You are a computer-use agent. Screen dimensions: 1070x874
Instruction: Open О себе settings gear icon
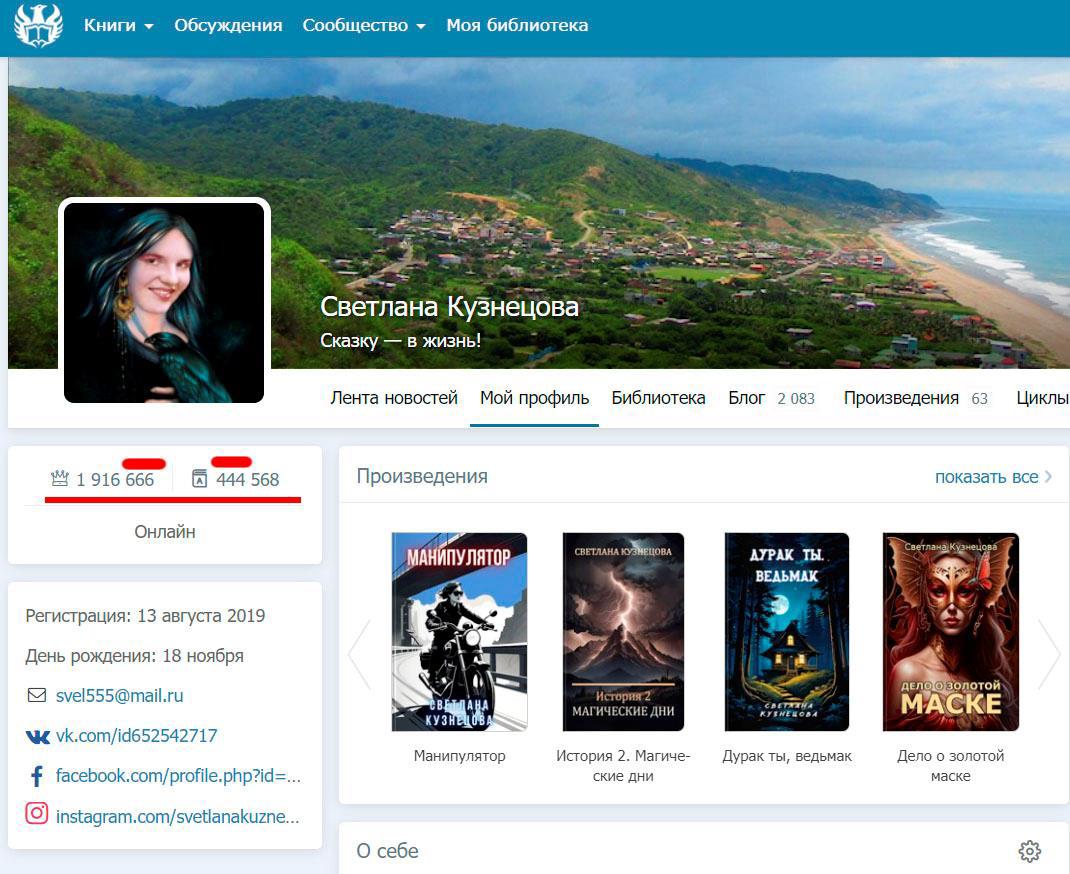click(1030, 851)
